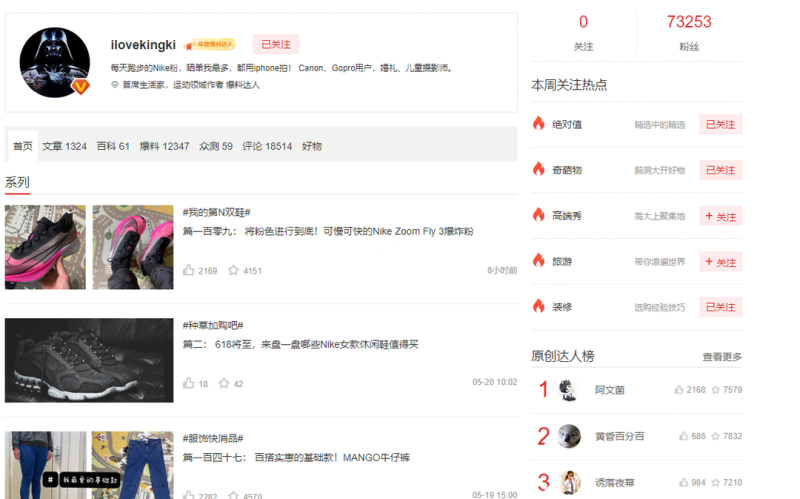
Task: Click 黄昏百分百's avatar in ranking list
Action: 569,436
